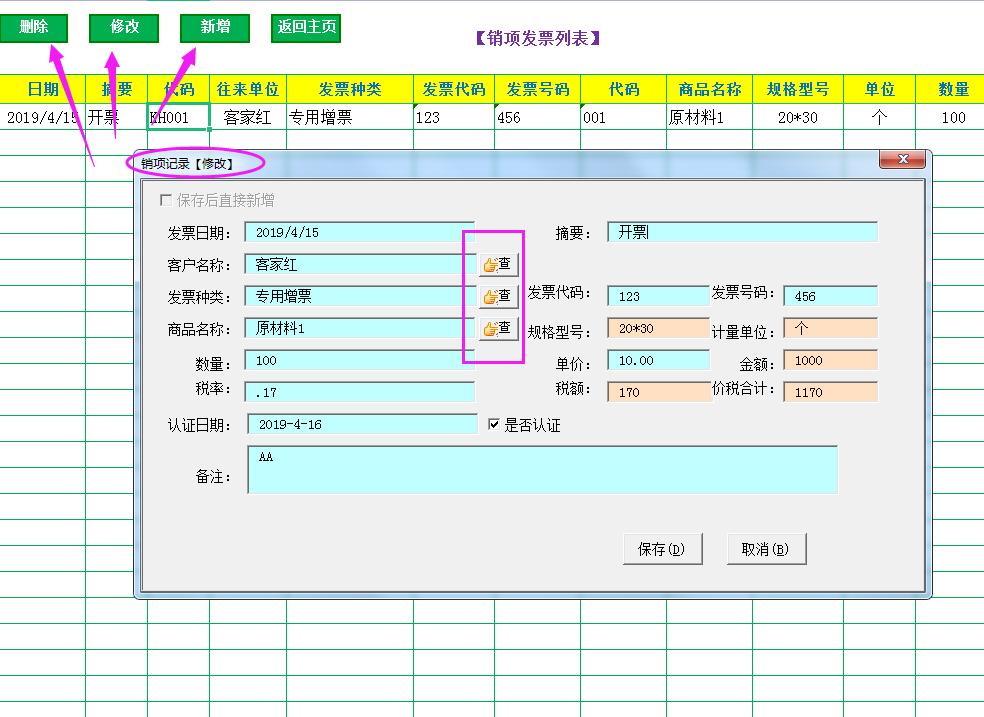The height and width of the screenshot is (717, 984).
Task: Click the 取消(B) button
Action: (766, 548)
